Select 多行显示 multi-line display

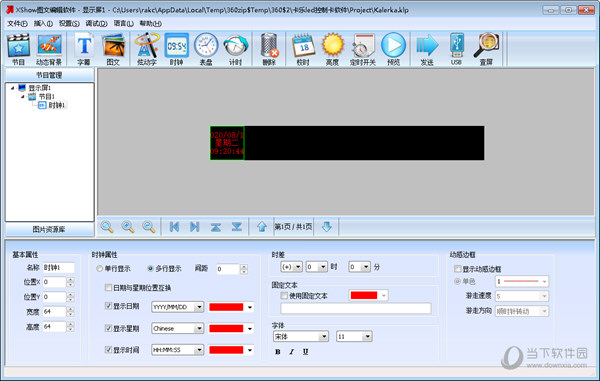165,269
